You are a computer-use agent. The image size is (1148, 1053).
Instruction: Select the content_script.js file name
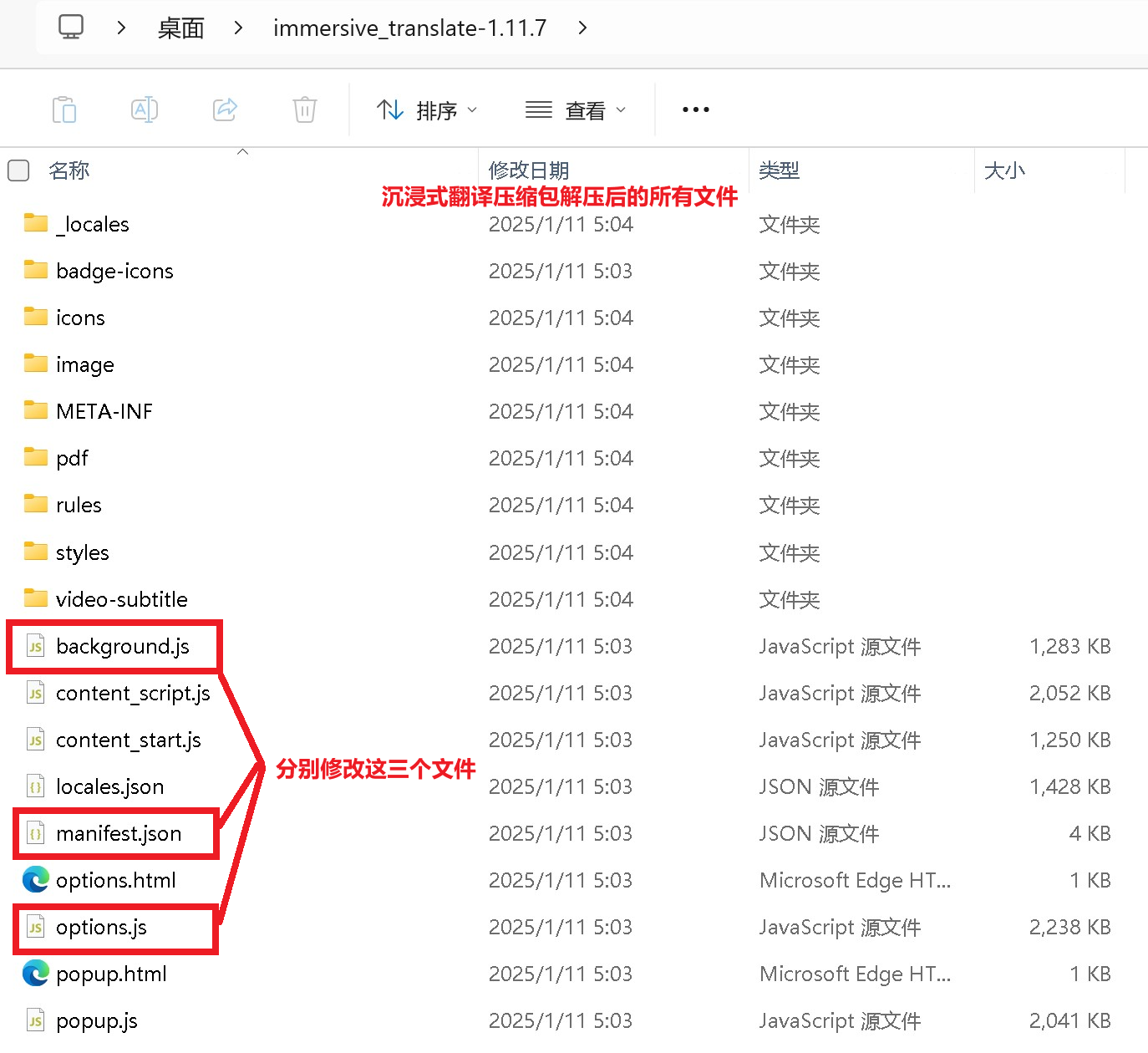point(134,694)
